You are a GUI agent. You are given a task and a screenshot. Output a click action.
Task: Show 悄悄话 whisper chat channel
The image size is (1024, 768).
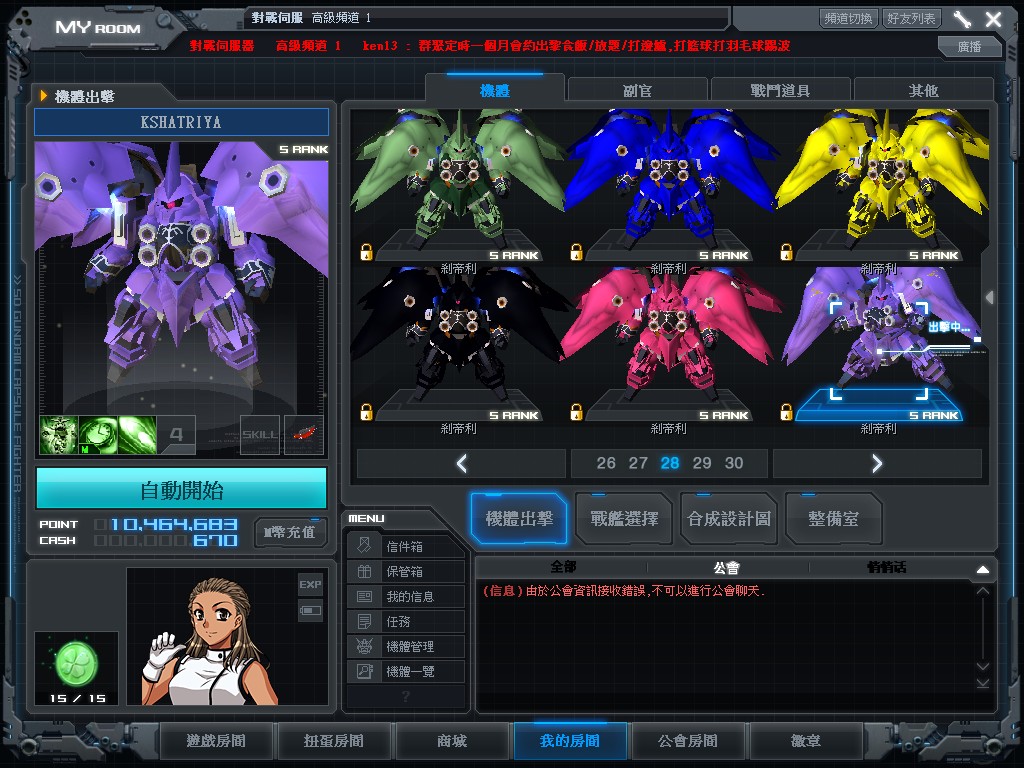click(x=887, y=567)
